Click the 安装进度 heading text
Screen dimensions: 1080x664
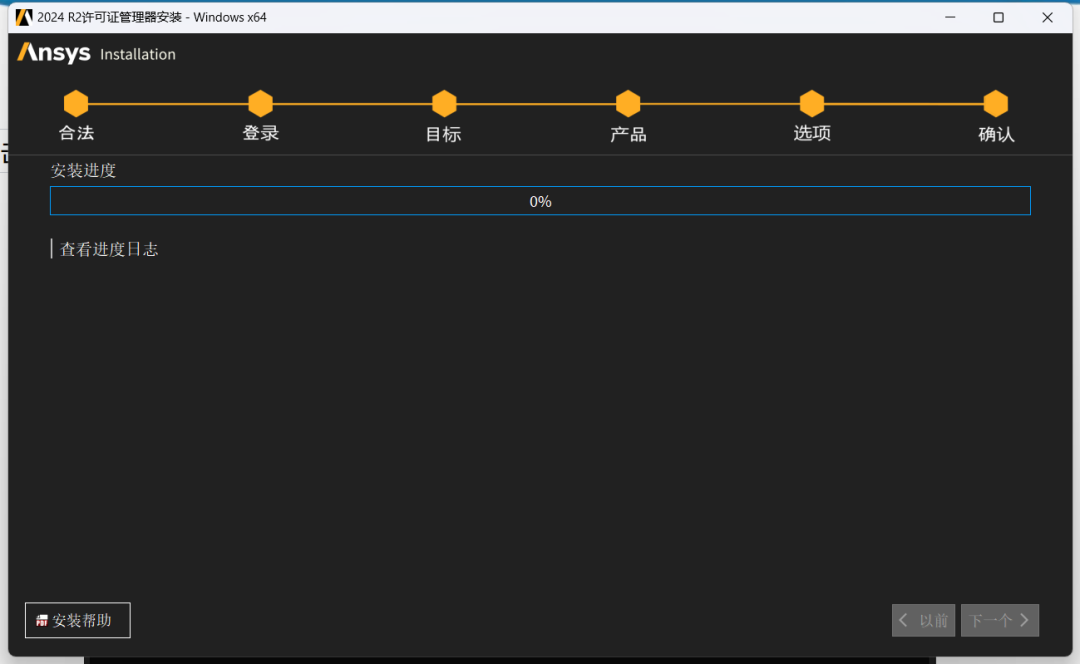coord(83,170)
